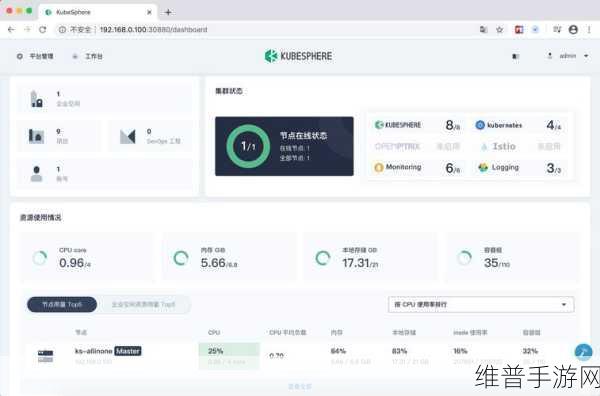
Task: Open the Chrome three-dot menu
Action: pos(589,29)
